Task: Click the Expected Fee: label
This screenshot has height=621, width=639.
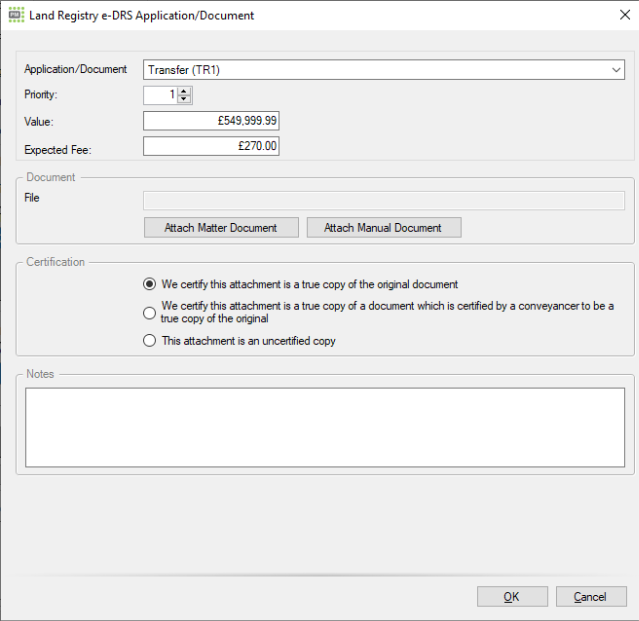Action: click(57, 150)
